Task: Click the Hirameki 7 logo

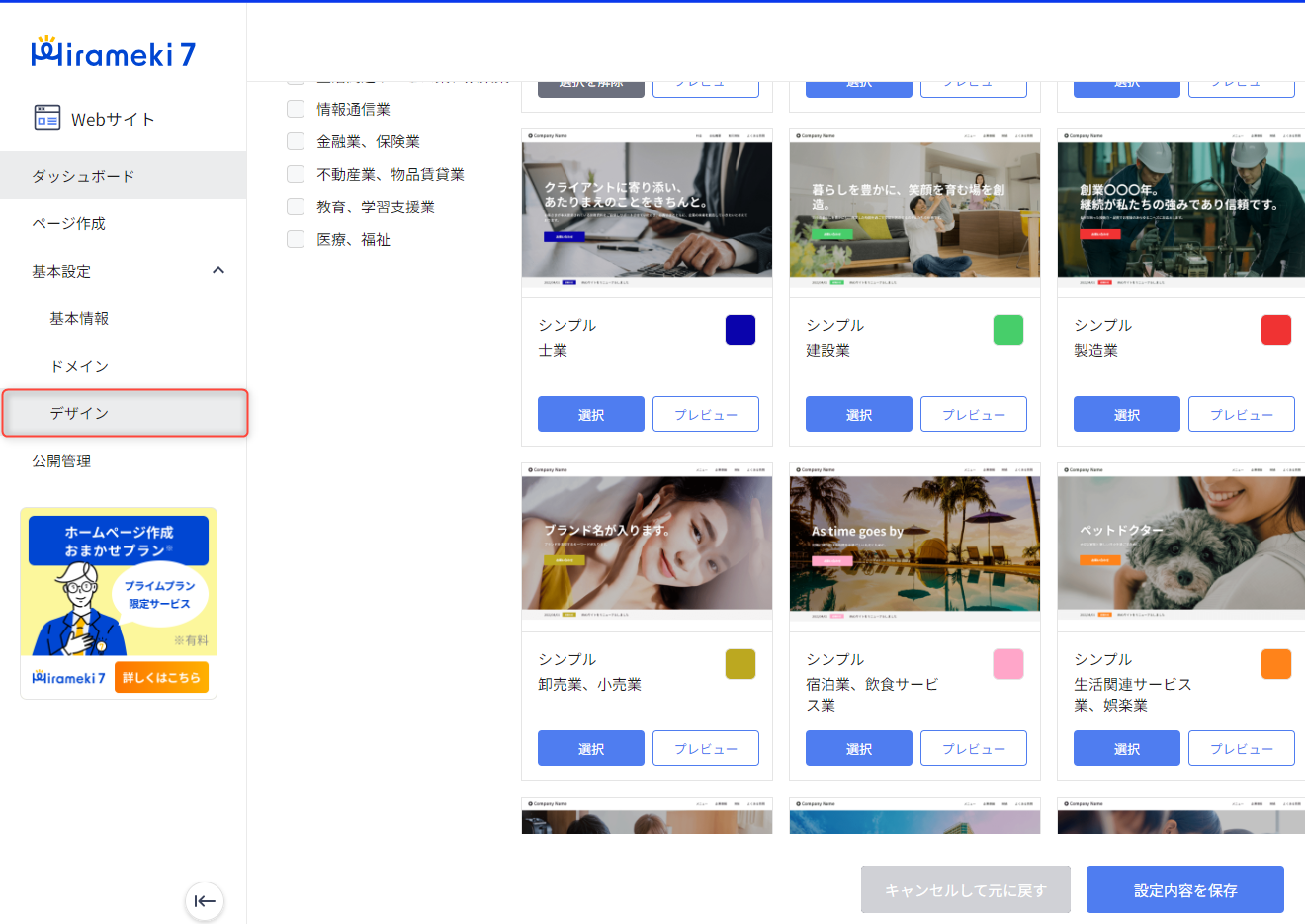Action: [114, 52]
